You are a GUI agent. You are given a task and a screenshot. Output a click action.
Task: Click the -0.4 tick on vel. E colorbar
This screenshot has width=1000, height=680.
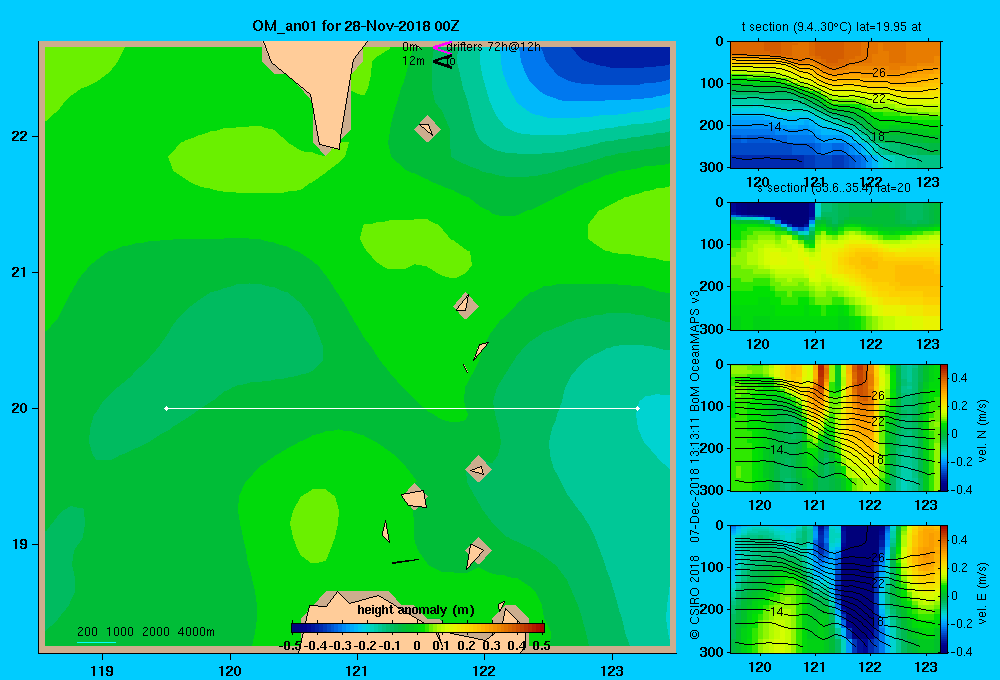click(961, 651)
